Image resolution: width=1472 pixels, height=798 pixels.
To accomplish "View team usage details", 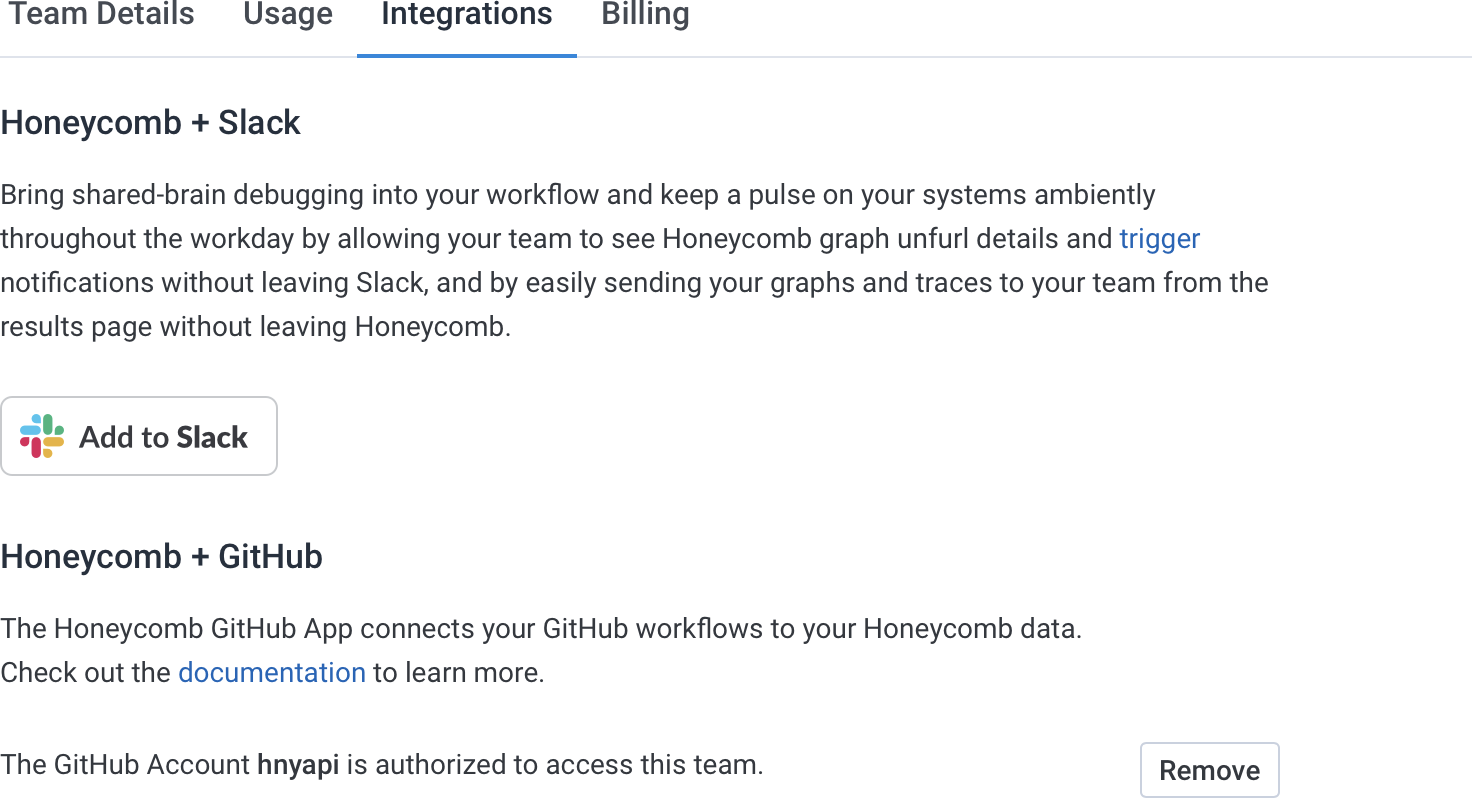I will [287, 15].
